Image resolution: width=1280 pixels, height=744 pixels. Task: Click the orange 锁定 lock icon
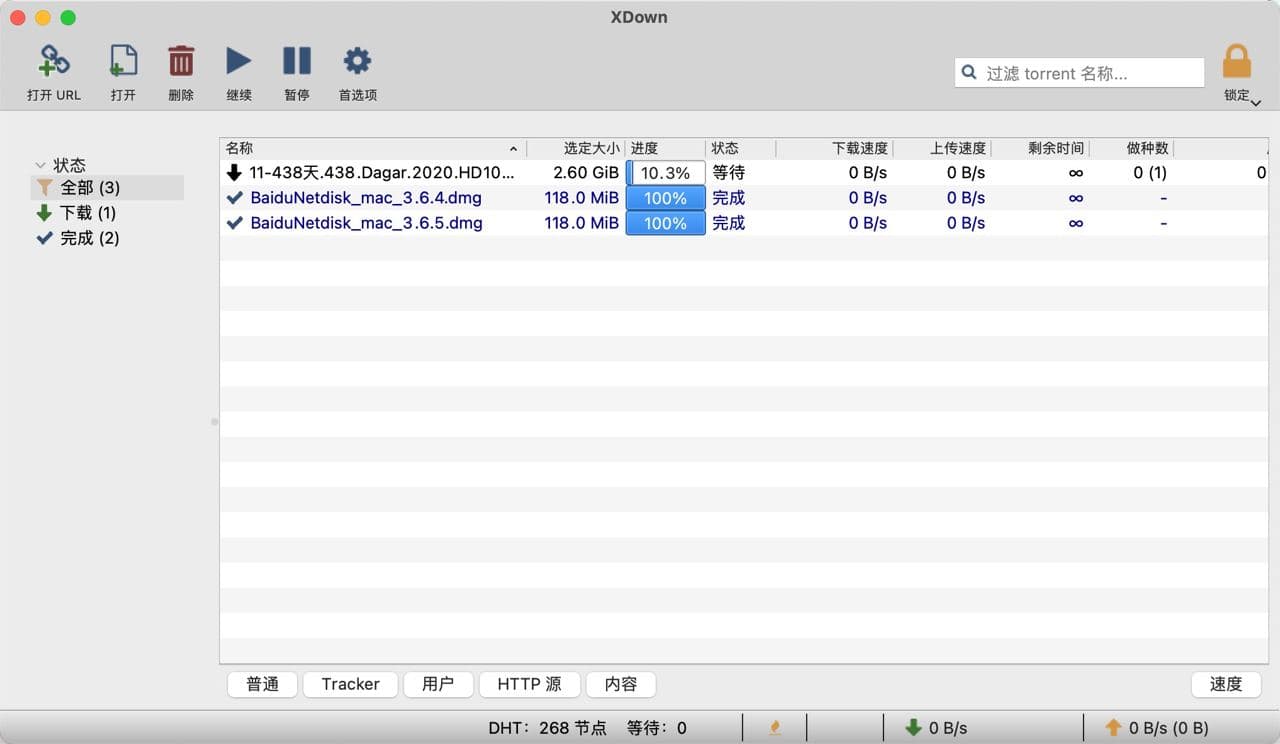[x=1237, y=61]
